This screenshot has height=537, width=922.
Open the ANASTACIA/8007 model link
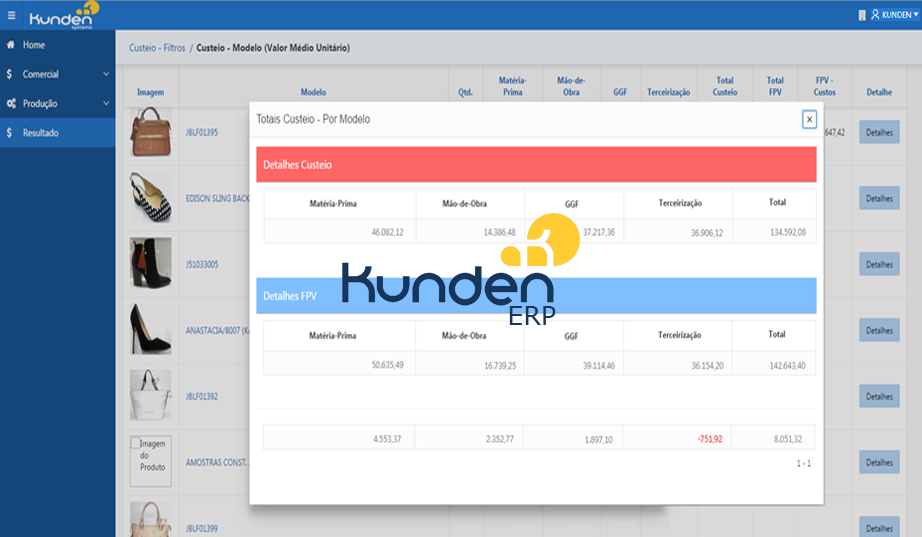[218, 331]
